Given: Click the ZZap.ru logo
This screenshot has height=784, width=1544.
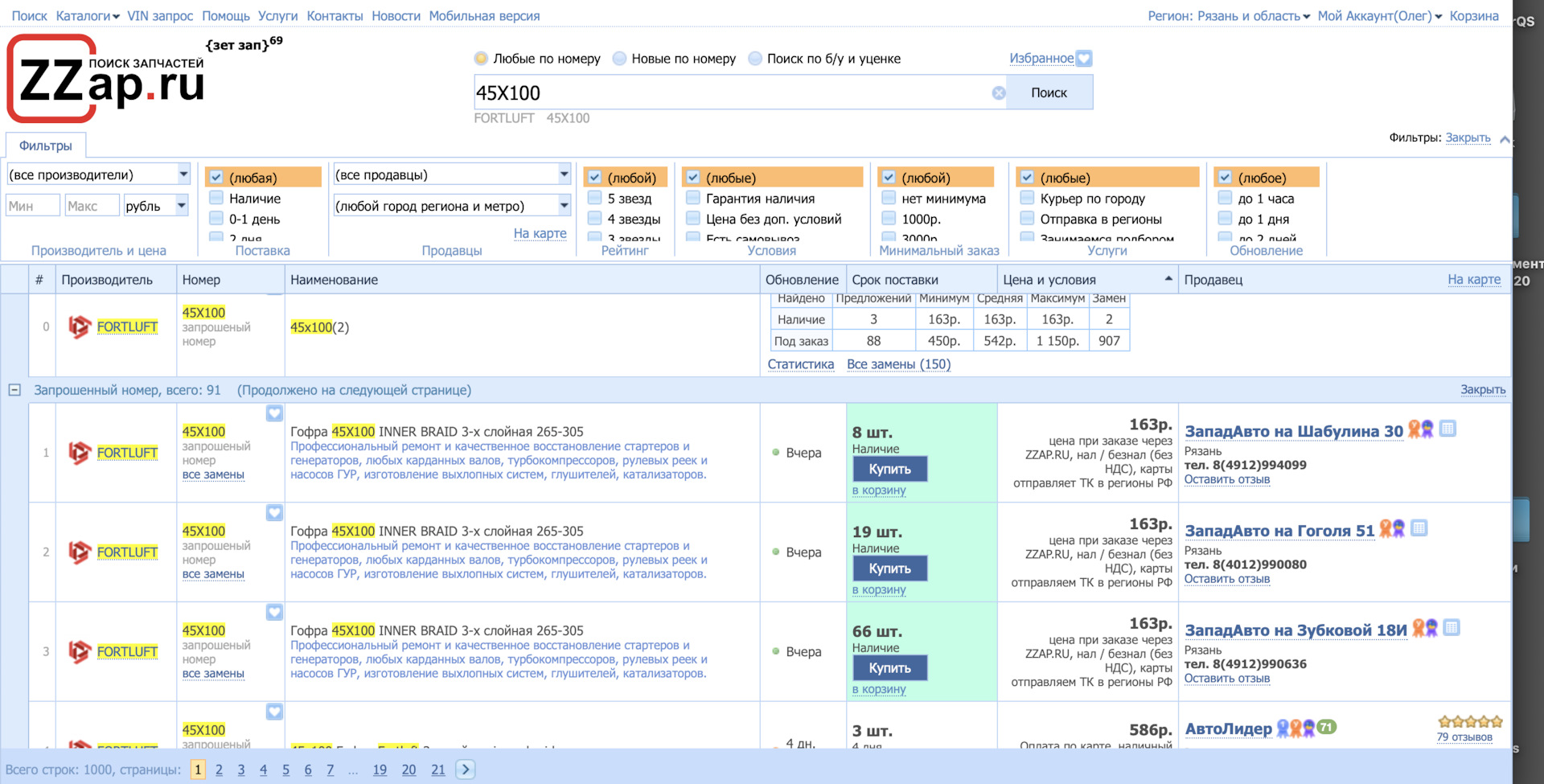Looking at the screenshot, I should coord(106,79).
